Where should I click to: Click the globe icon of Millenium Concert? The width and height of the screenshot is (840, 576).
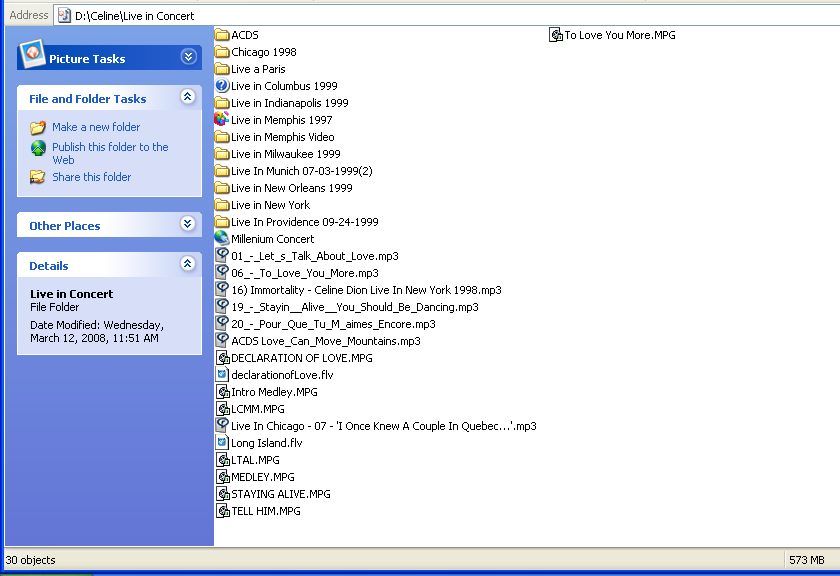[x=222, y=238]
